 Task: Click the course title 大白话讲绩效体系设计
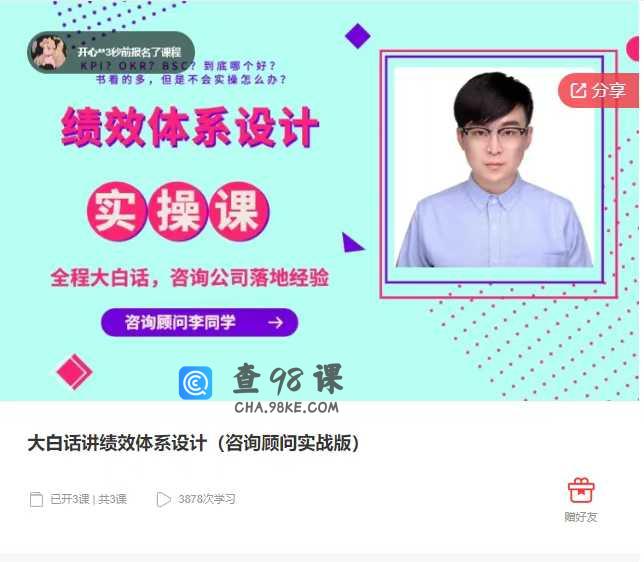pos(117,443)
